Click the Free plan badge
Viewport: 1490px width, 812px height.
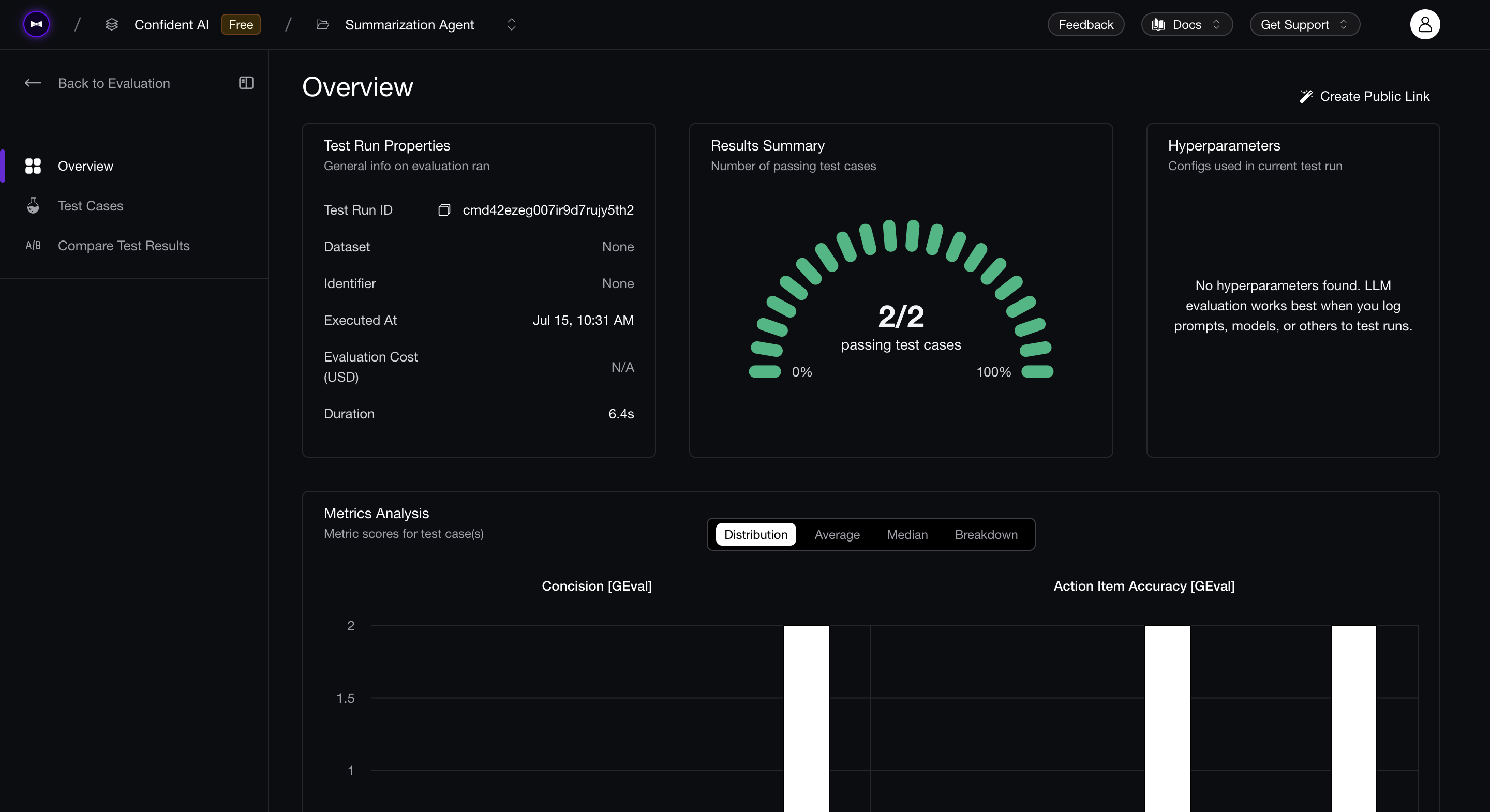point(241,24)
